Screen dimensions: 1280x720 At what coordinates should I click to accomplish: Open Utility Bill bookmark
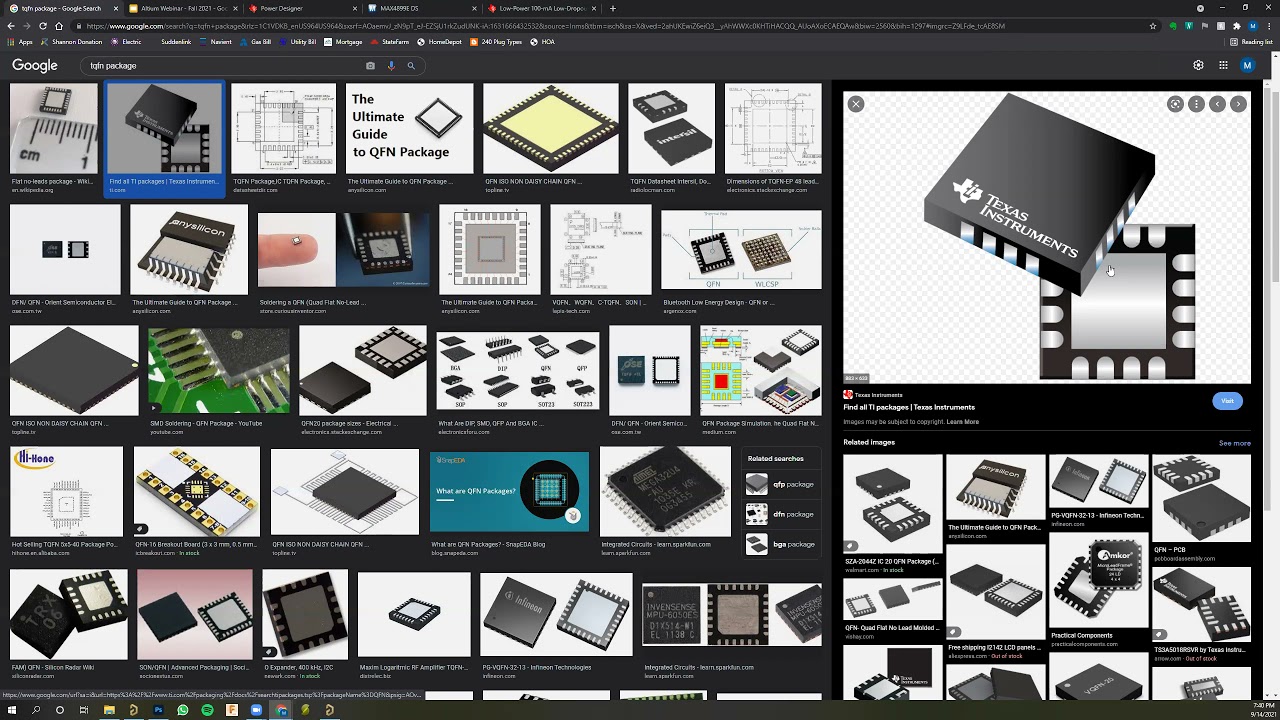(298, 42)
